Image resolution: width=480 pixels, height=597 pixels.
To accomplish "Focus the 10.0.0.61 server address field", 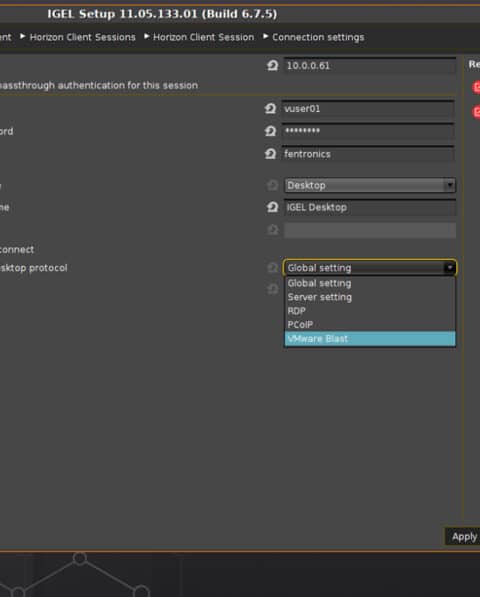I will click(x=370, y=65).
